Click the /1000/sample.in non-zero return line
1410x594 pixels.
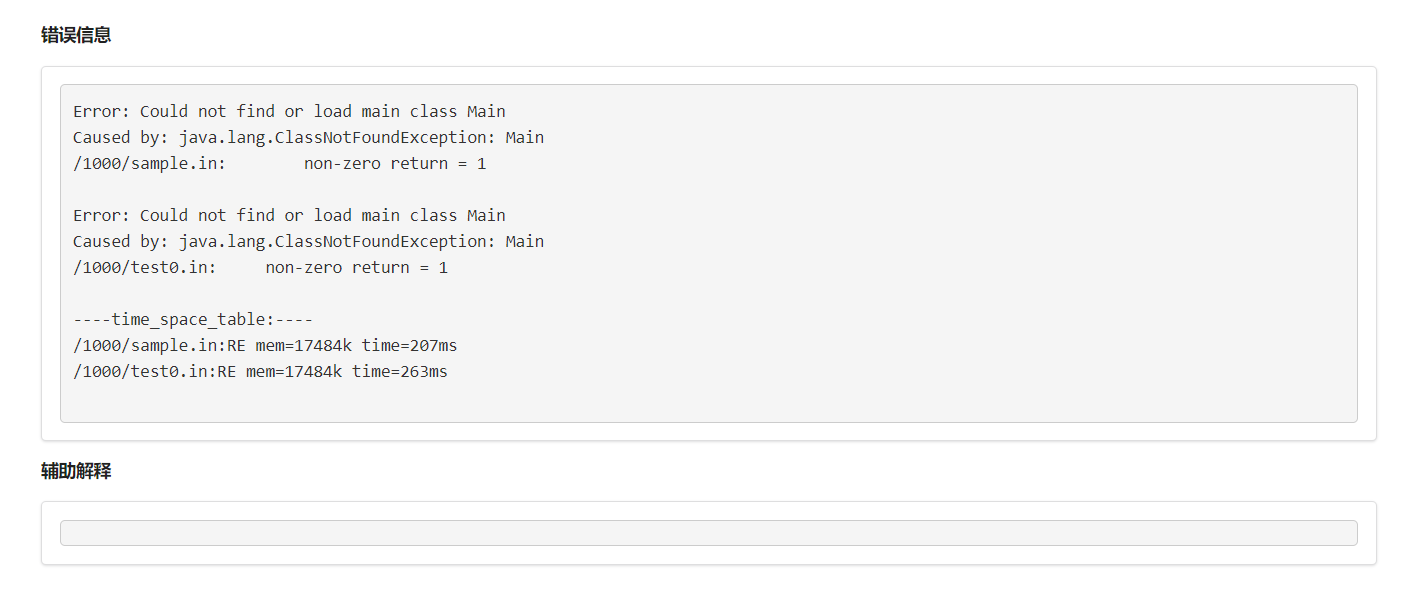click(279, 163)
